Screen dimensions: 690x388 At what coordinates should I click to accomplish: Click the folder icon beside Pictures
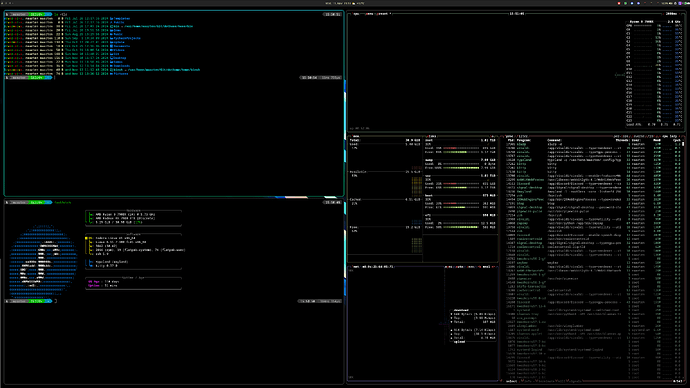click(111, 74)
